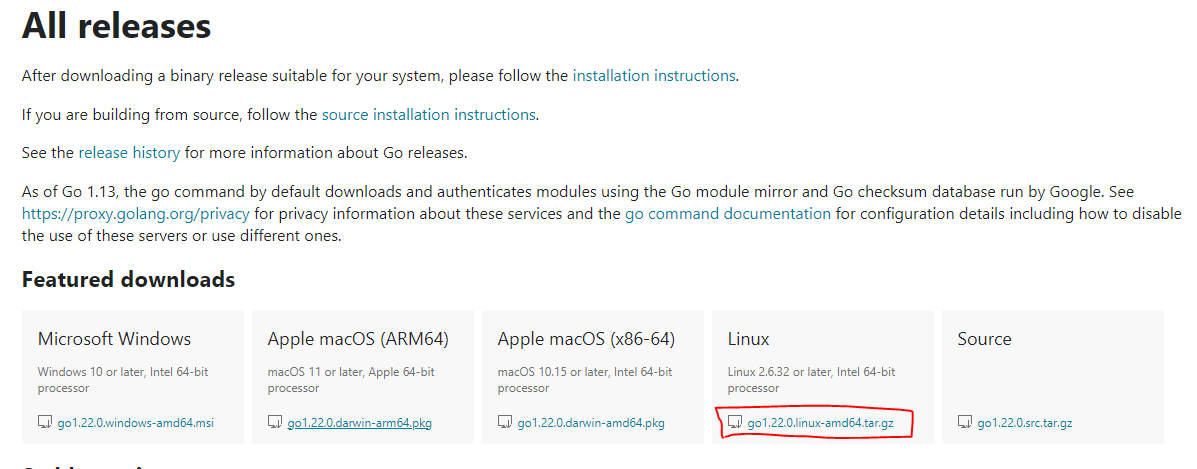Viewport: 1197px width, 469px height.
Task: Select the Source card title
Action: tap(984, 338)
